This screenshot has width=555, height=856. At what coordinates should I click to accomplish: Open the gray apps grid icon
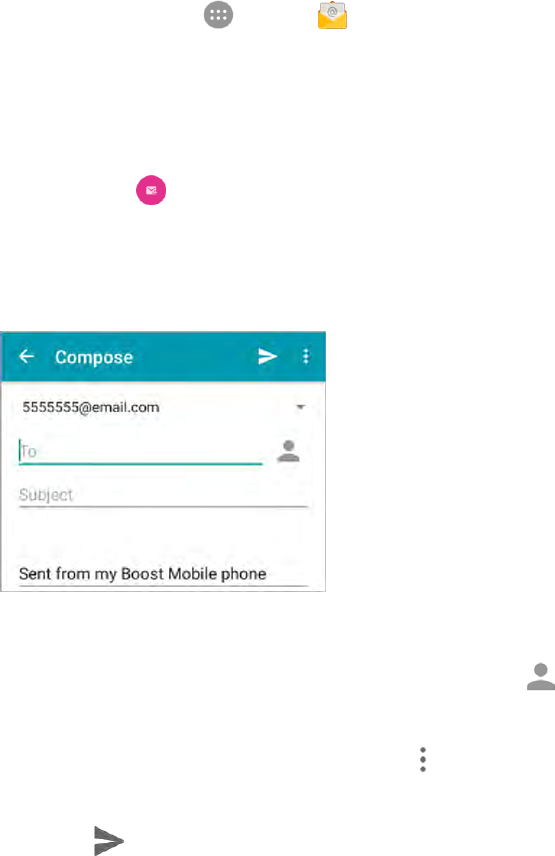pyautogui.click(x=218, y=15)
